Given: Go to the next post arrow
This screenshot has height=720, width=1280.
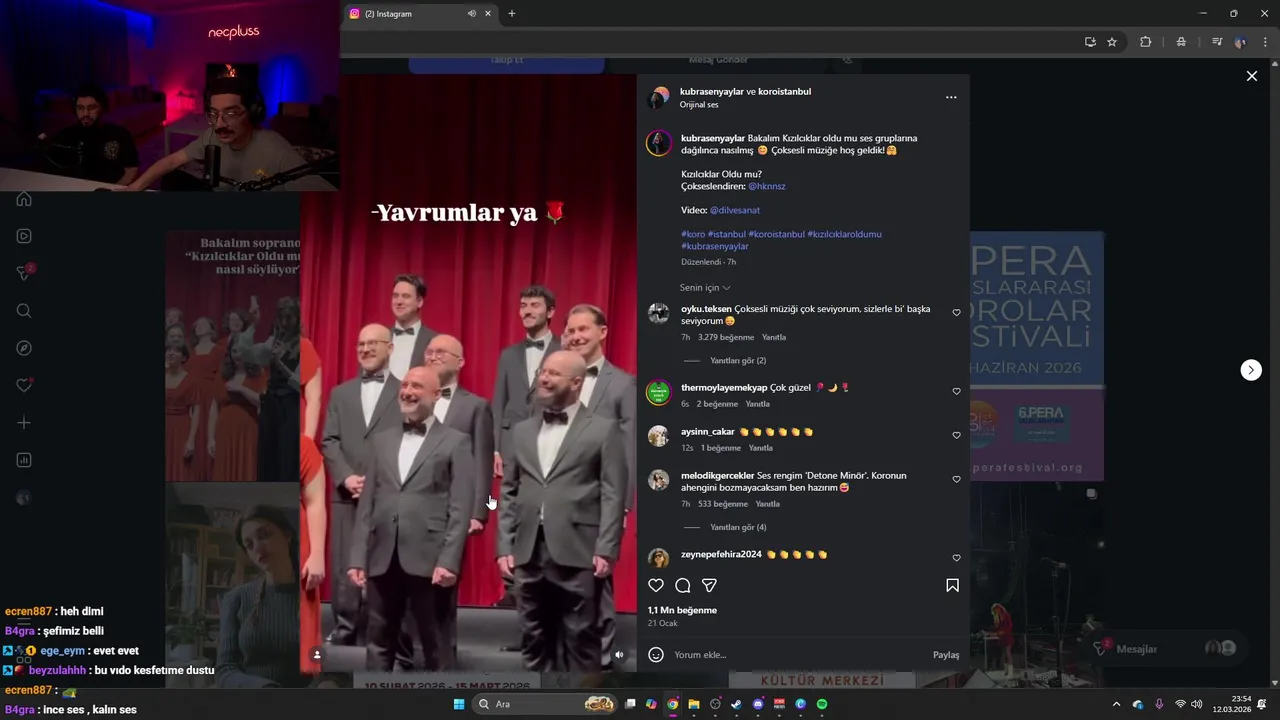Looking at the screenshot, I should tap(1251, 370).
